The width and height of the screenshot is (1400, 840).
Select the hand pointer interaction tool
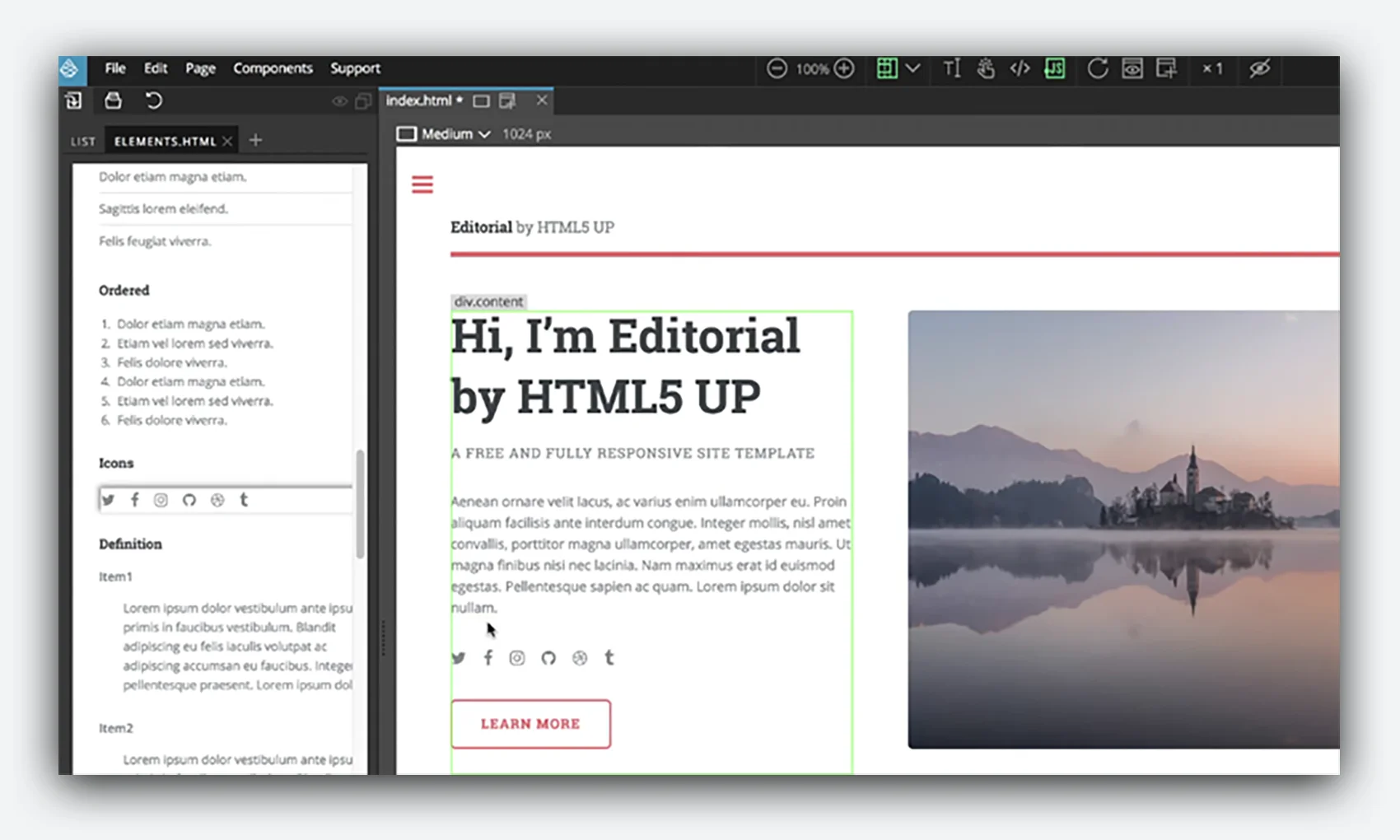[x=986, y=68]
